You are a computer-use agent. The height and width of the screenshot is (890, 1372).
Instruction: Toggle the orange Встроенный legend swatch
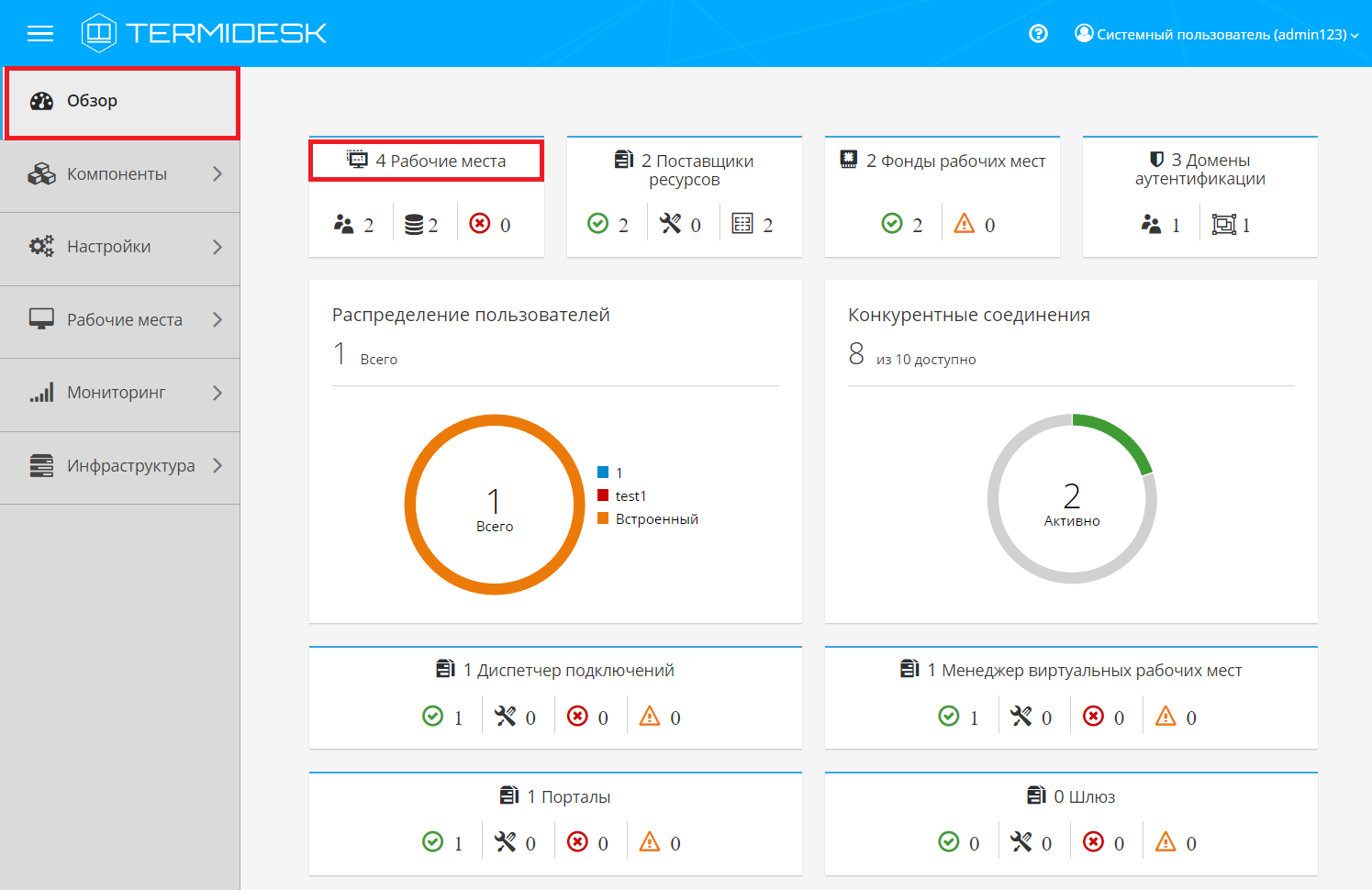tap(603, 518)
